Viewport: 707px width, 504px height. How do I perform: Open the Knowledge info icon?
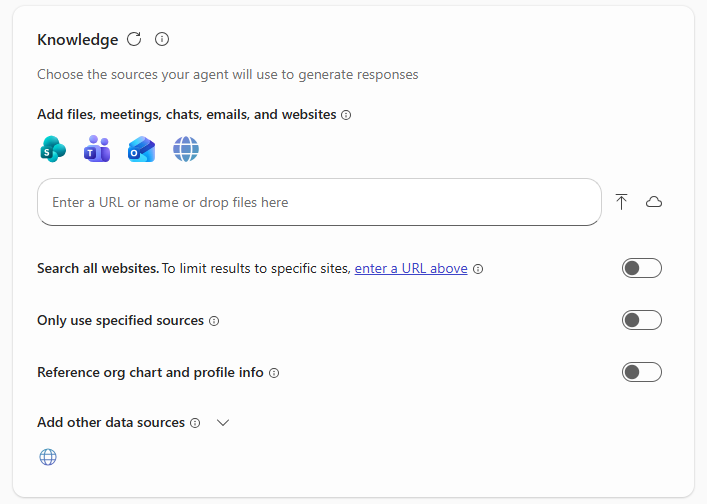(162, 40)
